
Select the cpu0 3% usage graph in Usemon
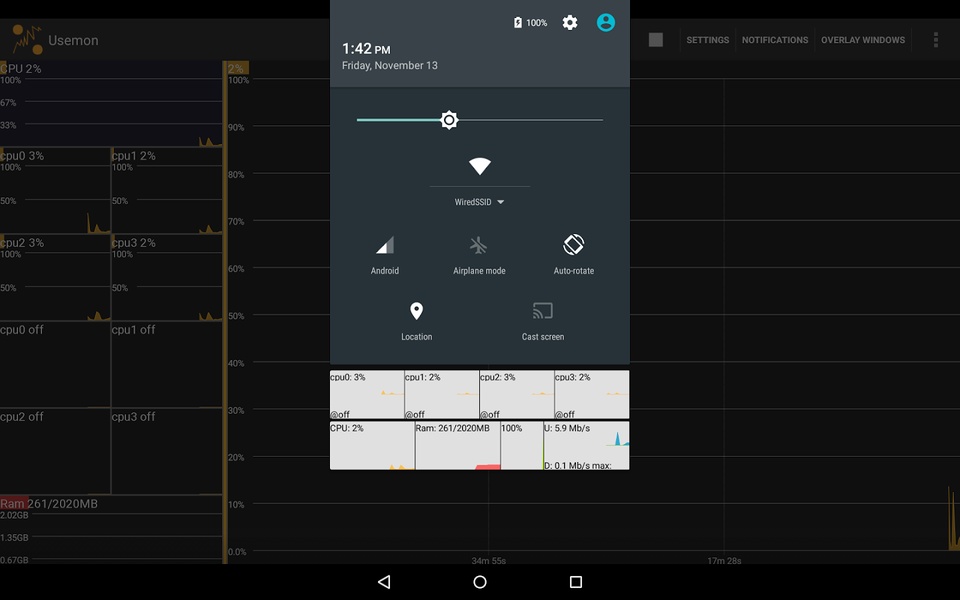(55, 191)
